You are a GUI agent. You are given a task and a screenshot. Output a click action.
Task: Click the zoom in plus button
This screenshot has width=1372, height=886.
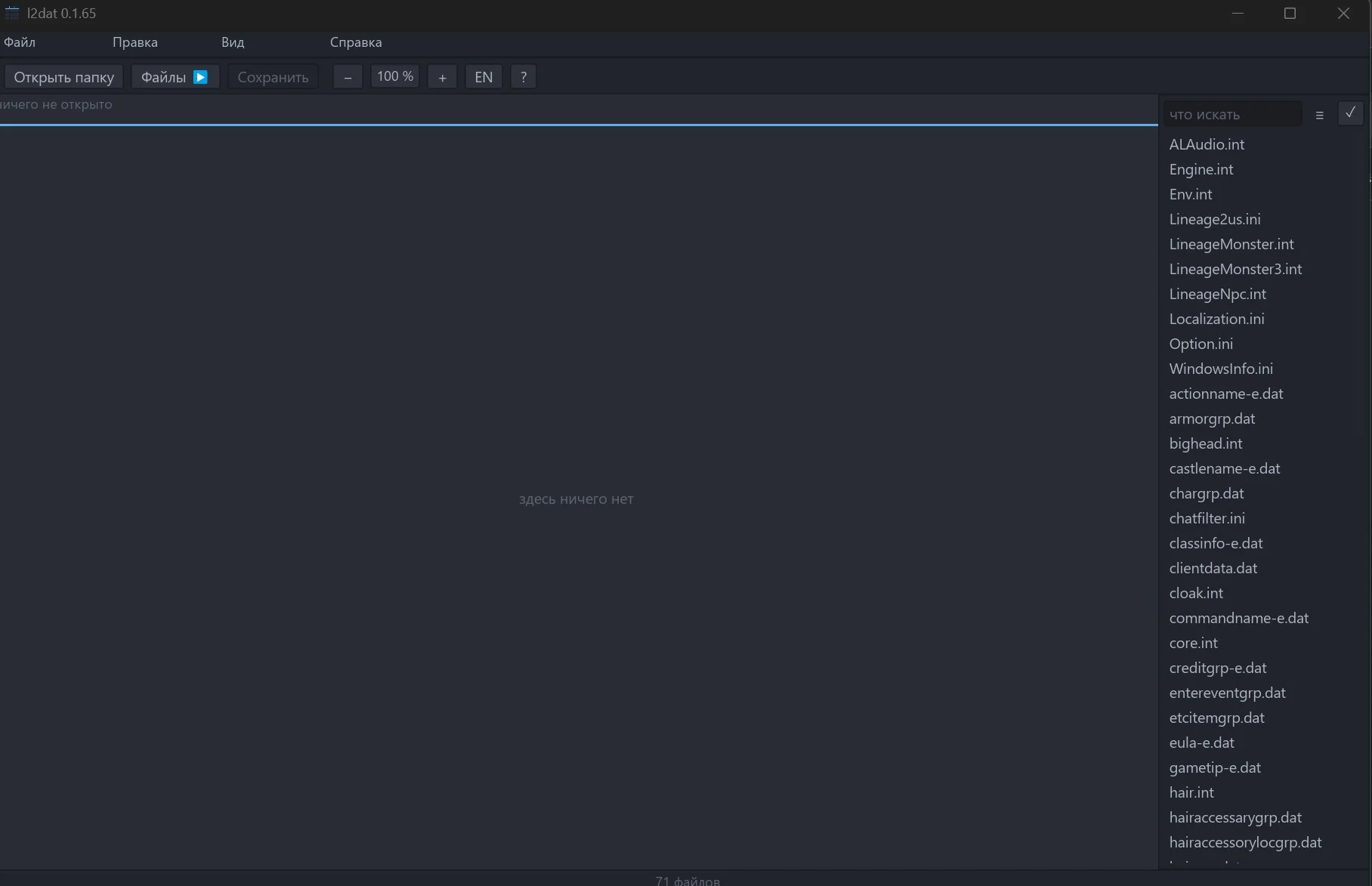(x=442, y=77)
